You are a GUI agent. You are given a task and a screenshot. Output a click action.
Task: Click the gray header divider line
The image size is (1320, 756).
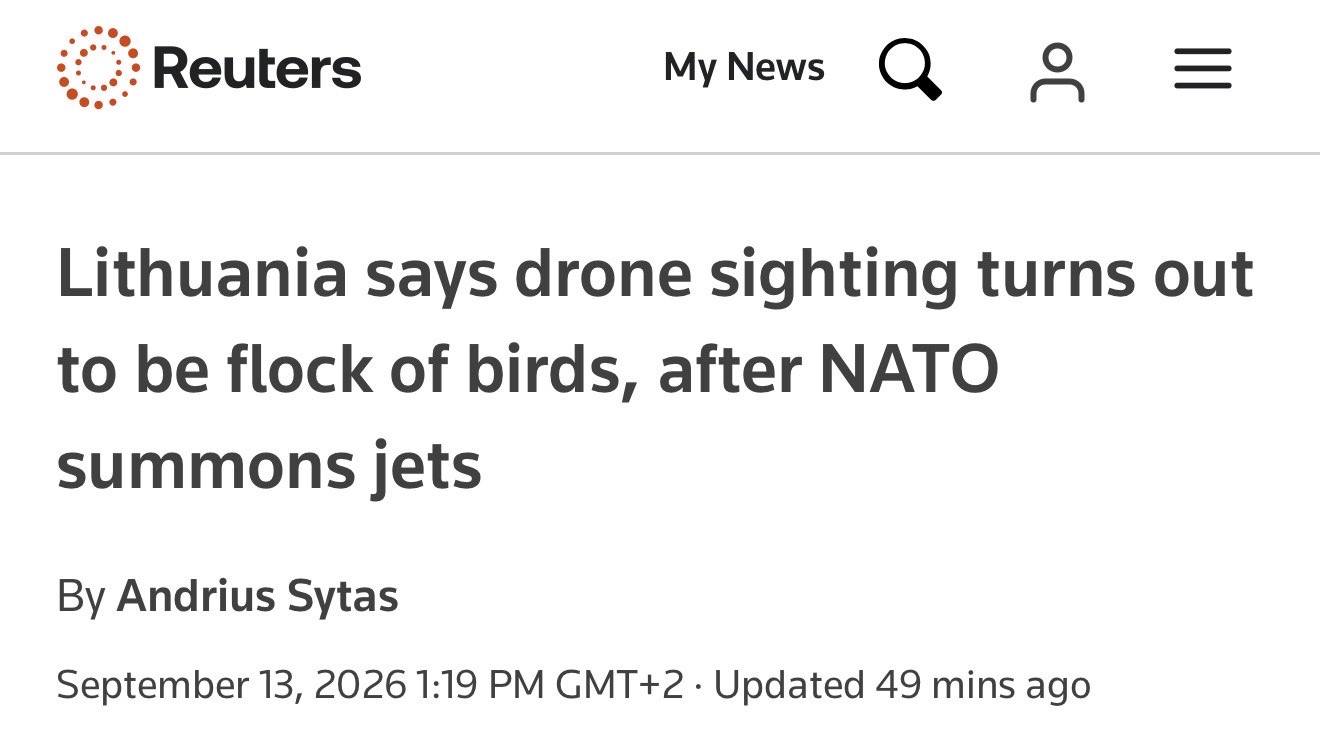point(660,153)
